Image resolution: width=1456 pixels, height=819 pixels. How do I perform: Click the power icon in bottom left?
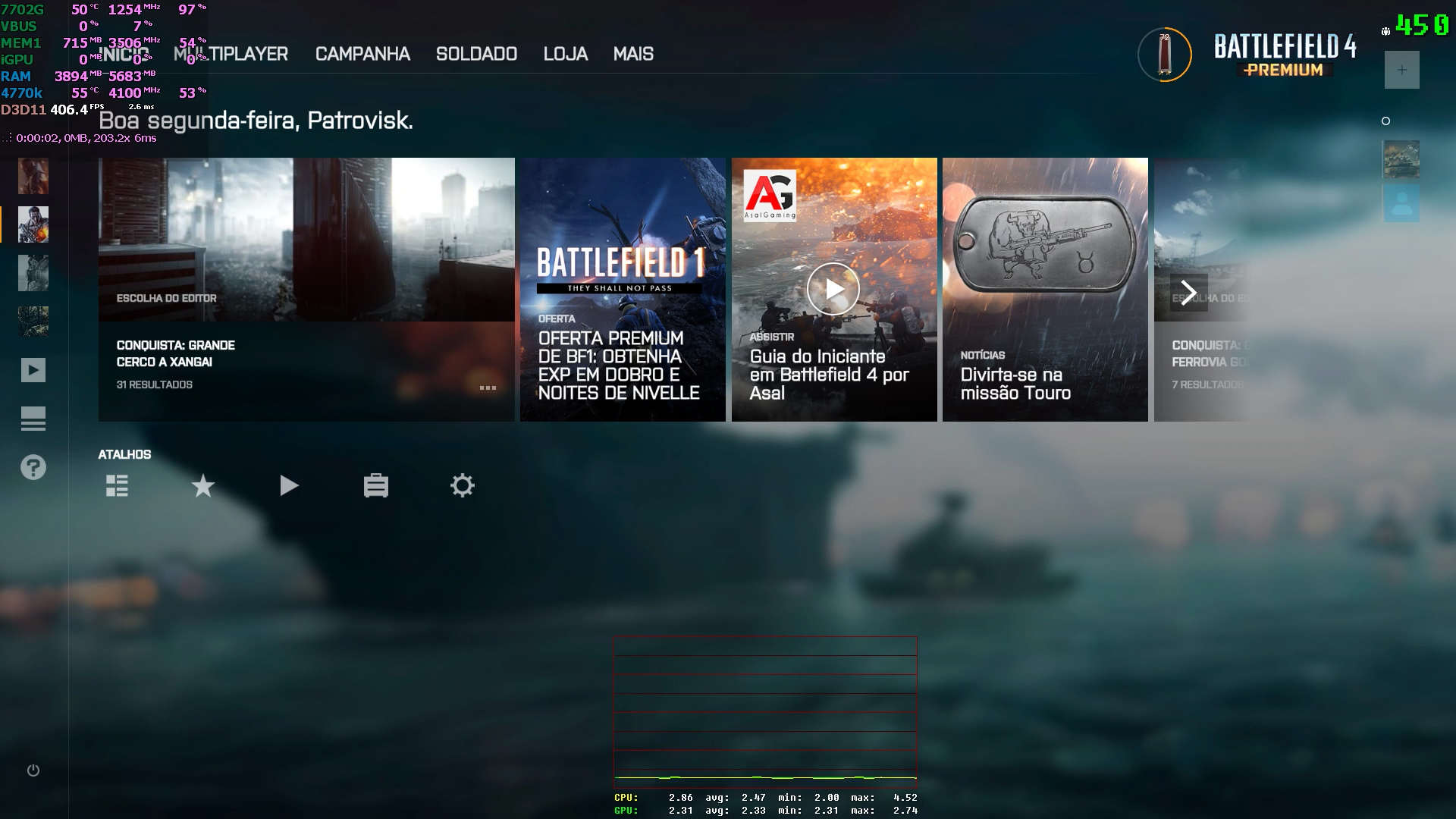coord(33,770)
